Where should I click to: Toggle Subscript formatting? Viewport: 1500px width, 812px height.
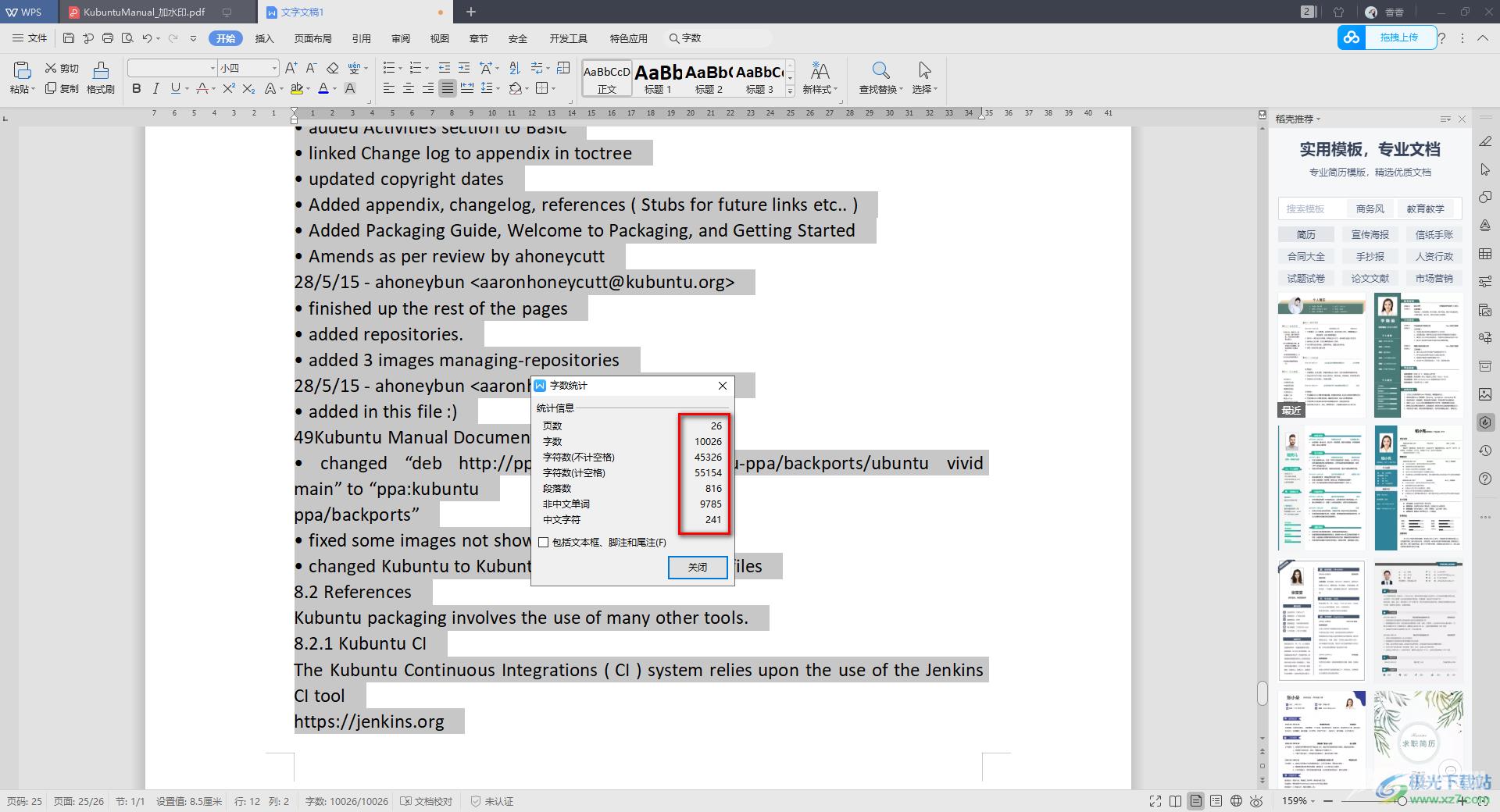point(248,88)
